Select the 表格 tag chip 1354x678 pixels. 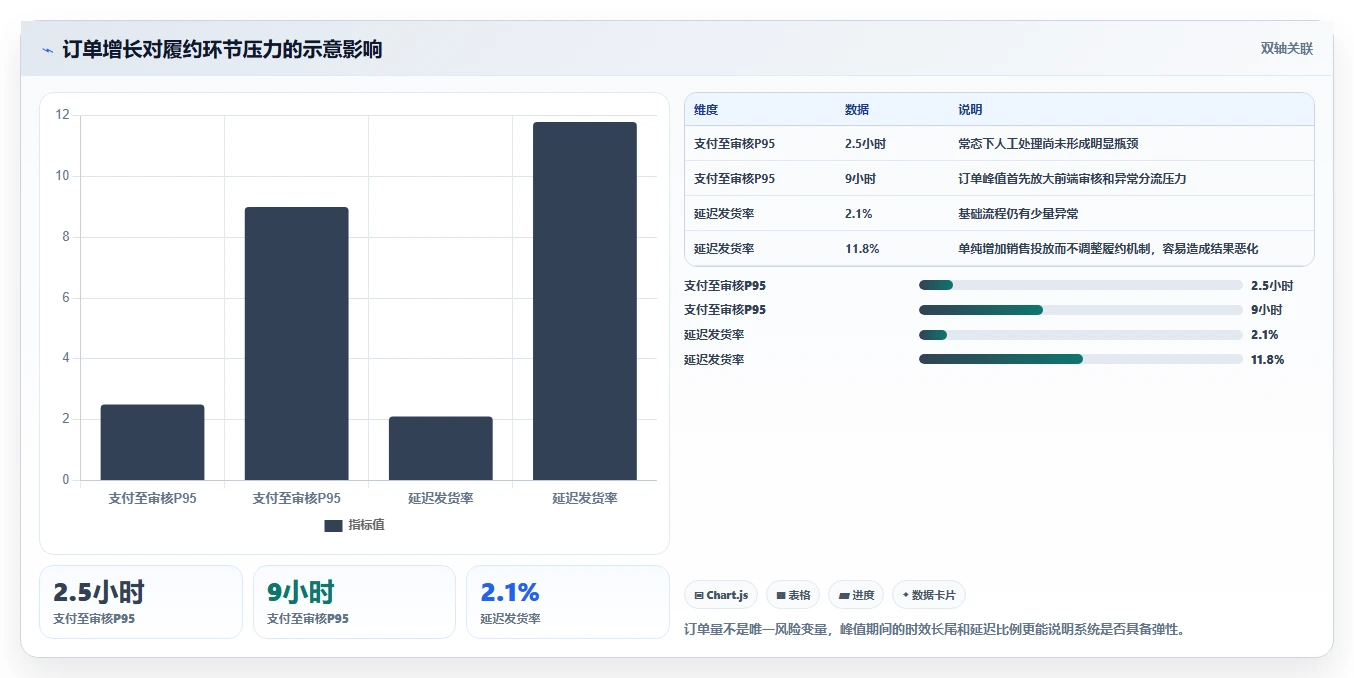793,595
